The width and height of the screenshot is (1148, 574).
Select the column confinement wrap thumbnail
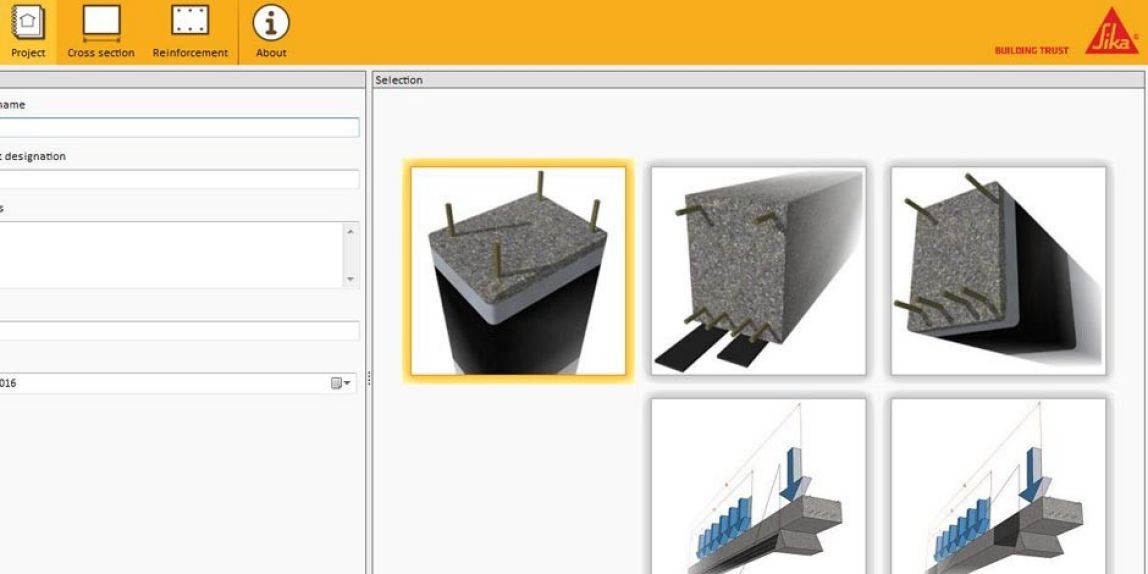[518, 271]
